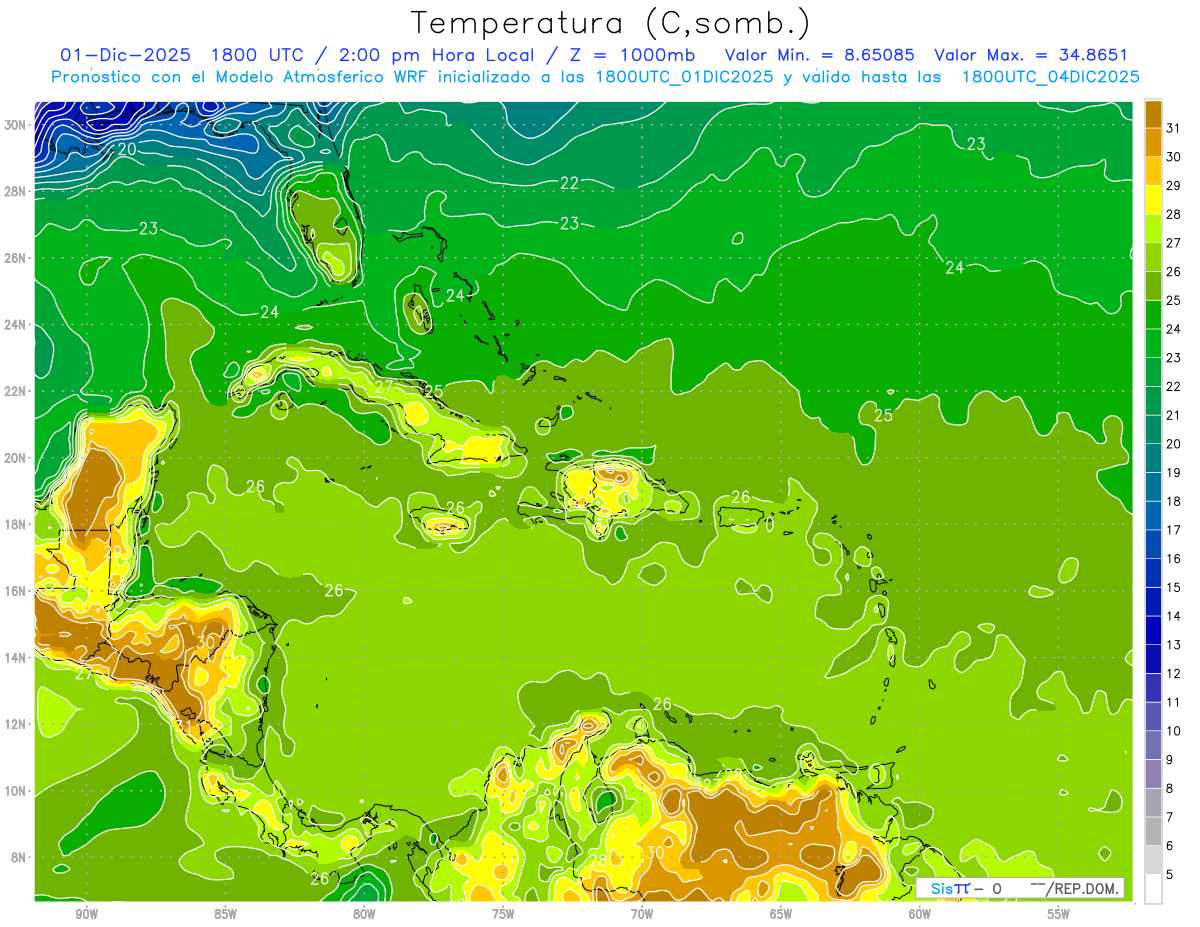1200x927 pixels.
Task: Click the pressure level "Z = 1000mb"
Action: coord(633,55)
